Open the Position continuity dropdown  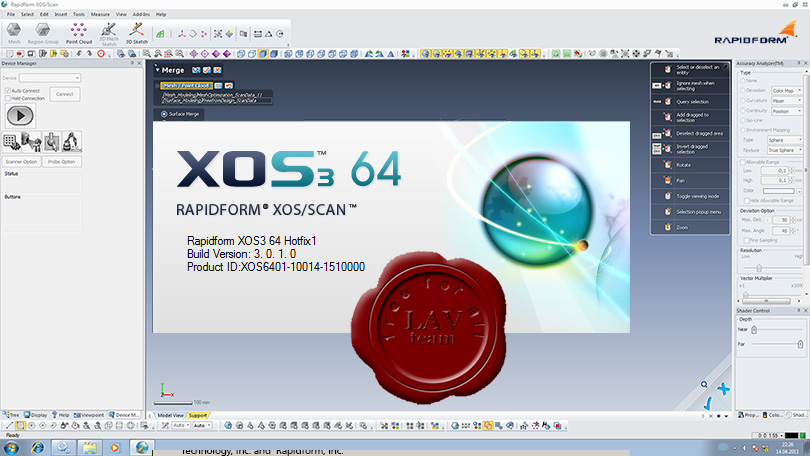(x=787, y=111)
